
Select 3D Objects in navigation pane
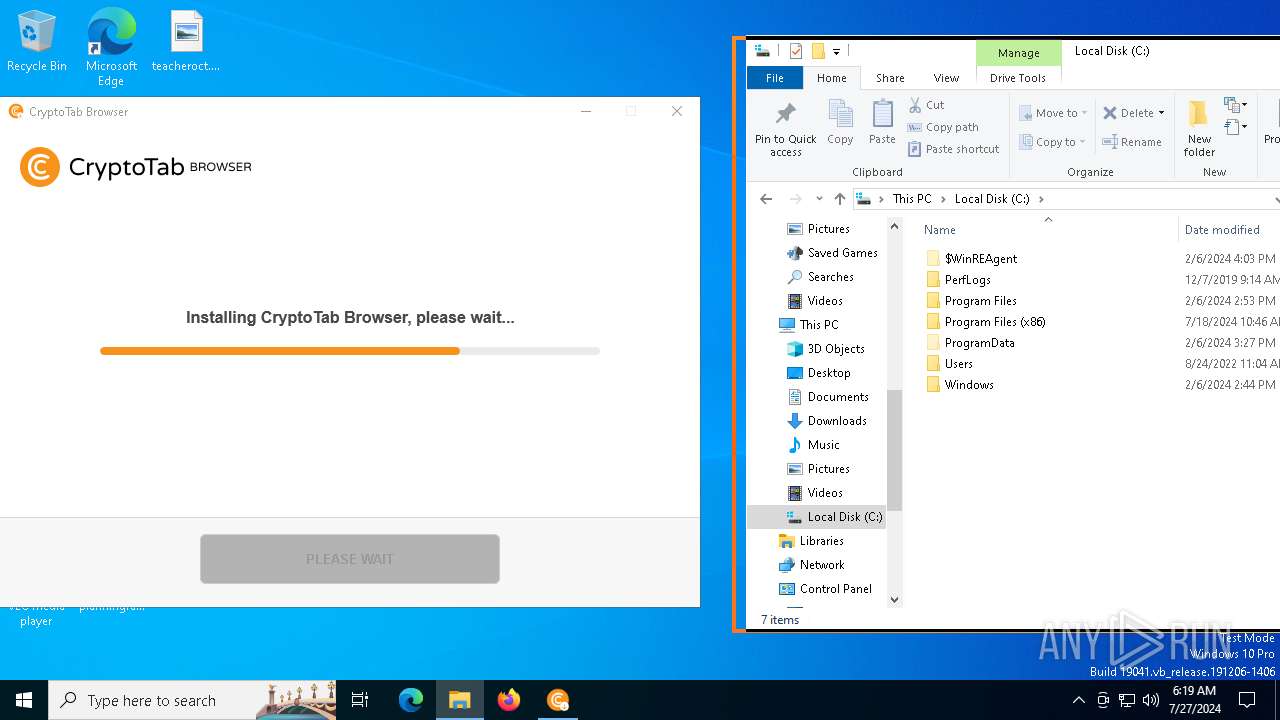click(835, 349)
